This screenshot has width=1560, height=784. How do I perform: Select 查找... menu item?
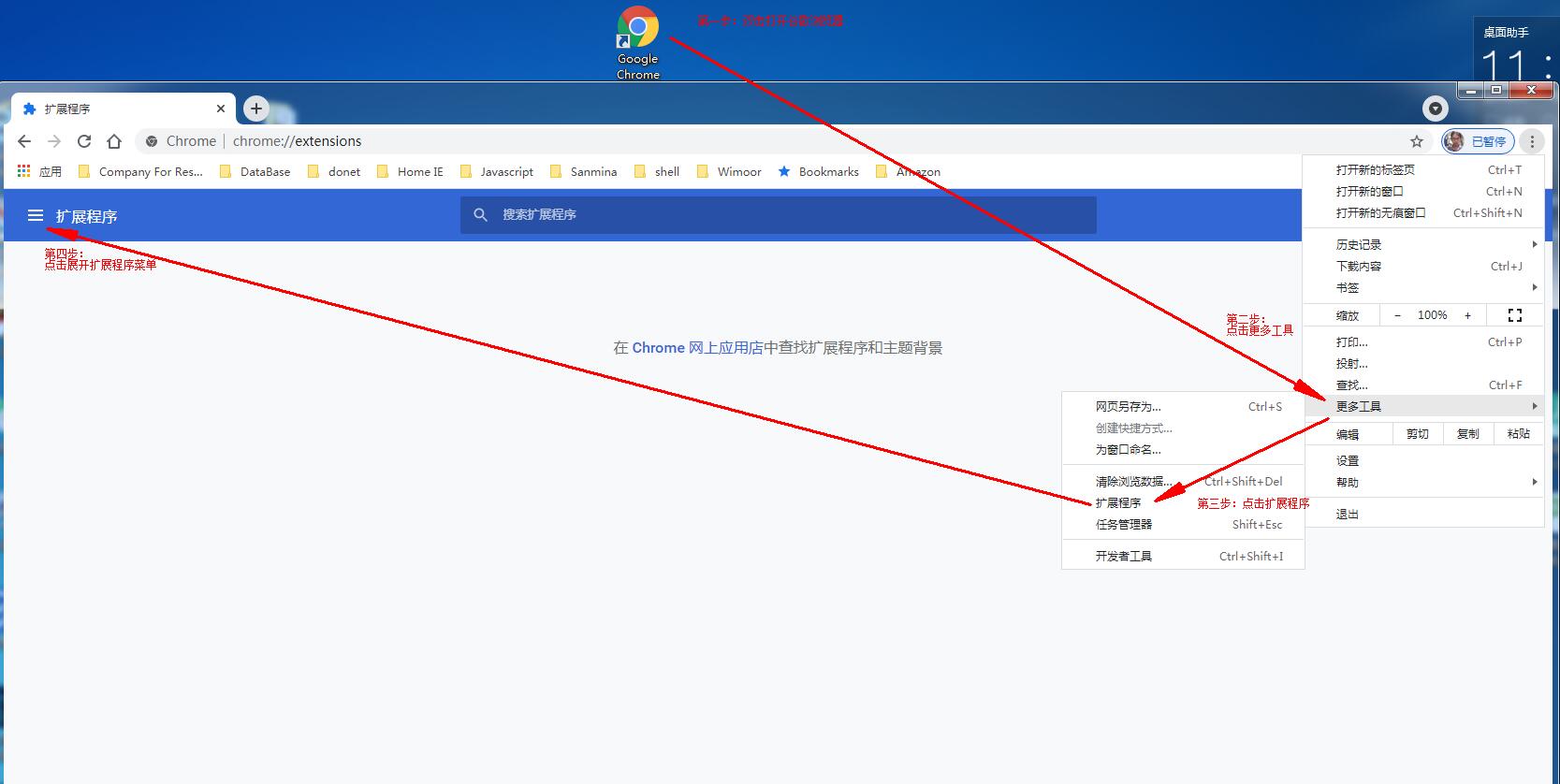click(x=1423, y=385)
